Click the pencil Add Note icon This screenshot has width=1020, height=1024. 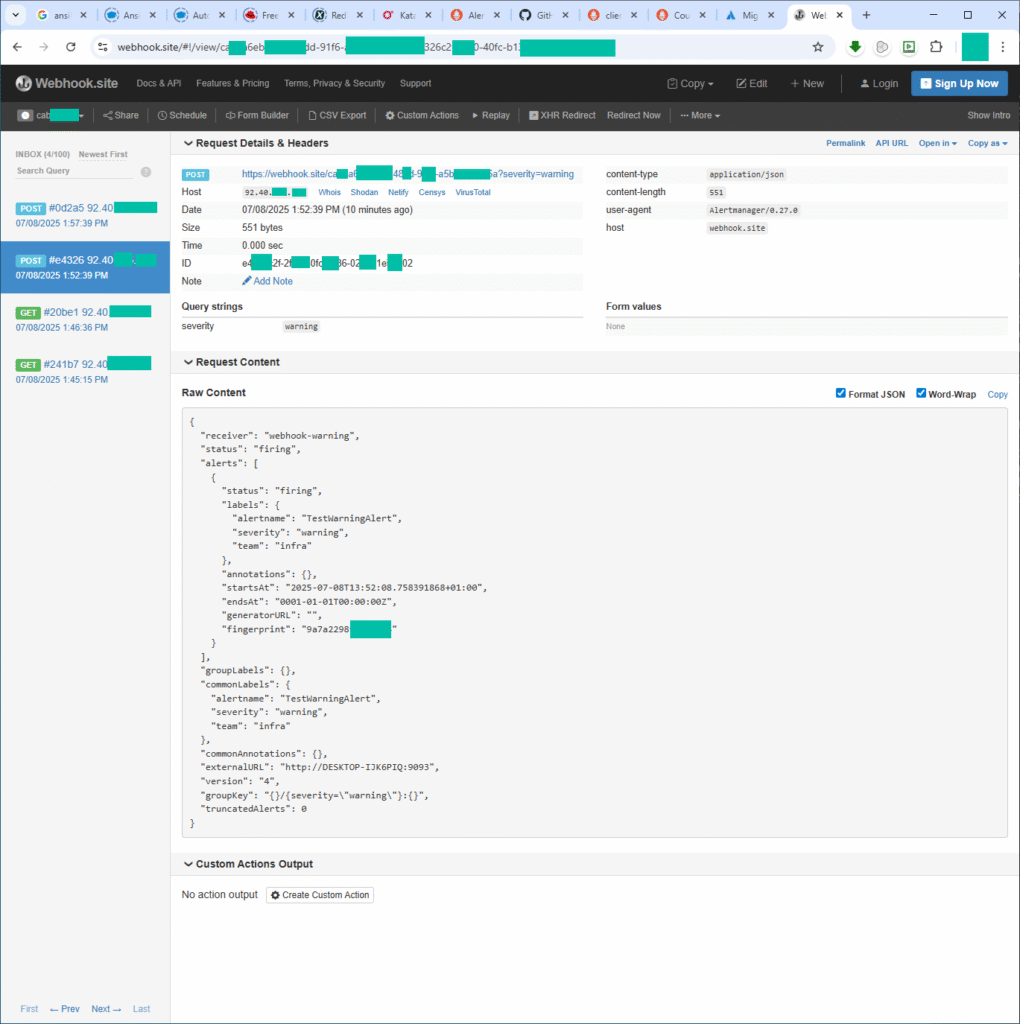(246, 281)
